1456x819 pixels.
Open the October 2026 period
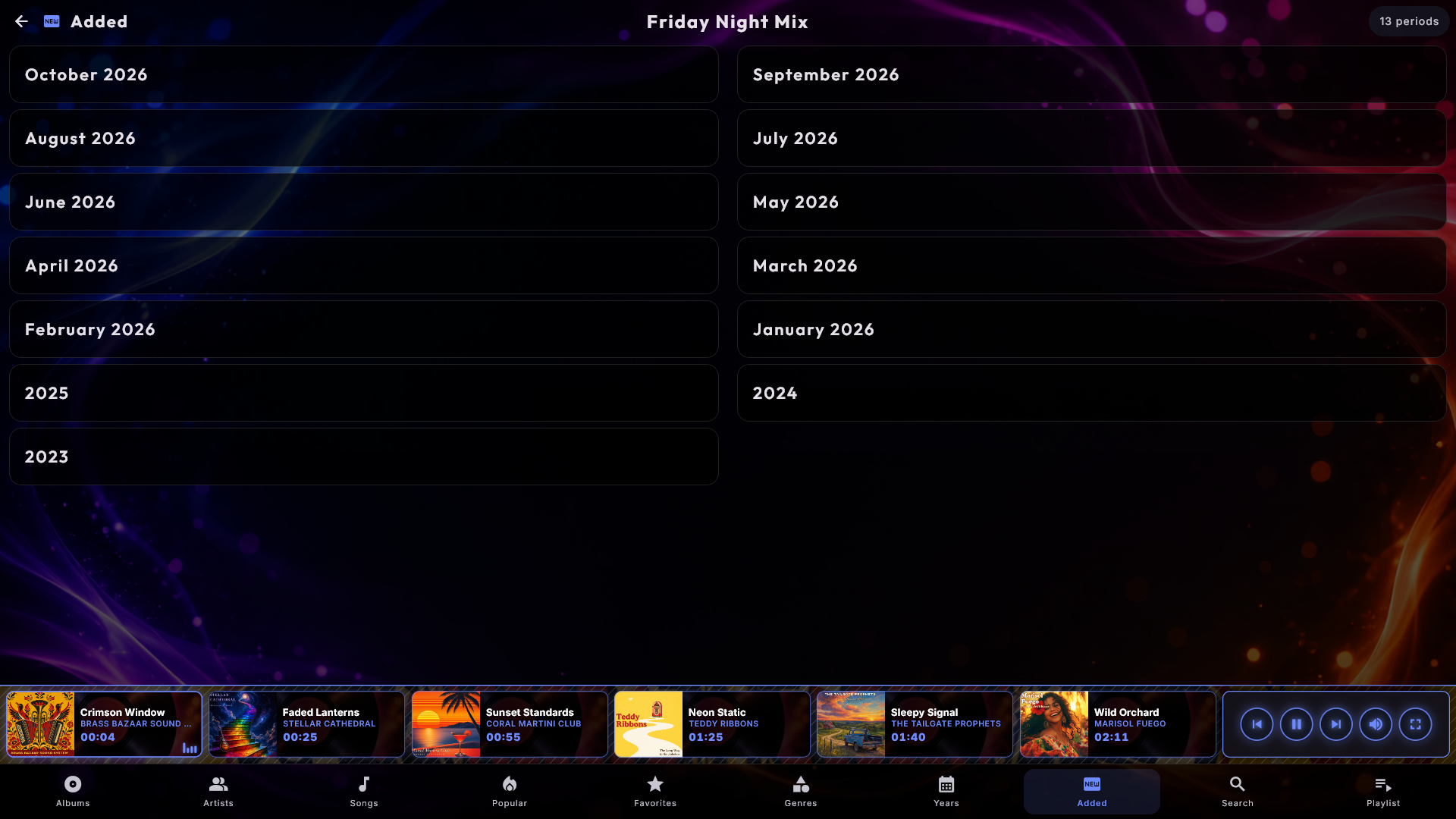364,74
